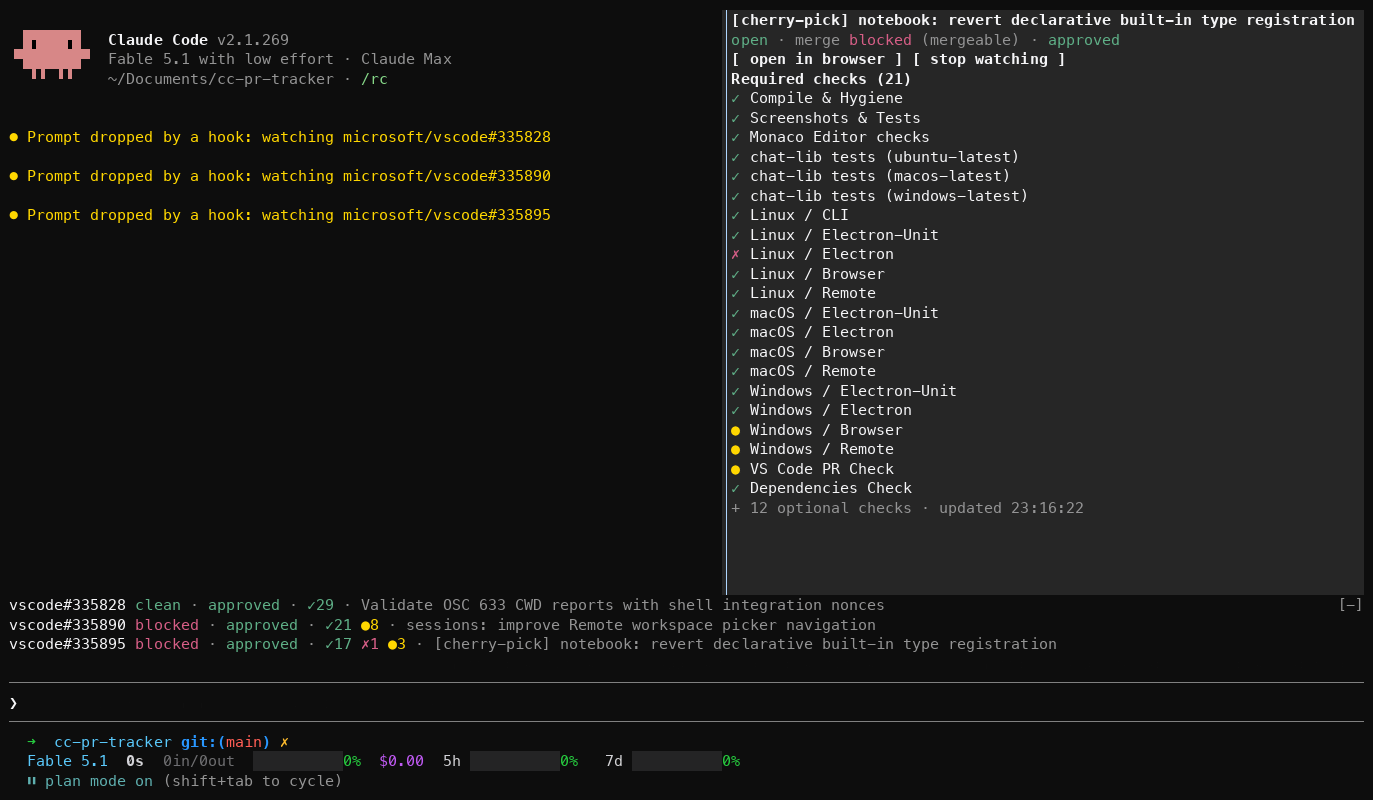Image resolution: width=1373 pixels, height=800 pixels.
Task: Toggle plan mode on indicator
Action: tap(99, 781)
